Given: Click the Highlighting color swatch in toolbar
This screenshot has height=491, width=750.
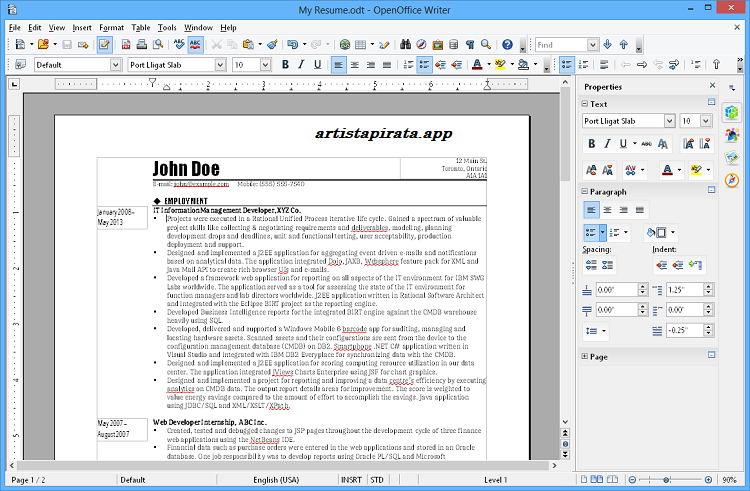Looking at the screenshot, I should [500, 65].
